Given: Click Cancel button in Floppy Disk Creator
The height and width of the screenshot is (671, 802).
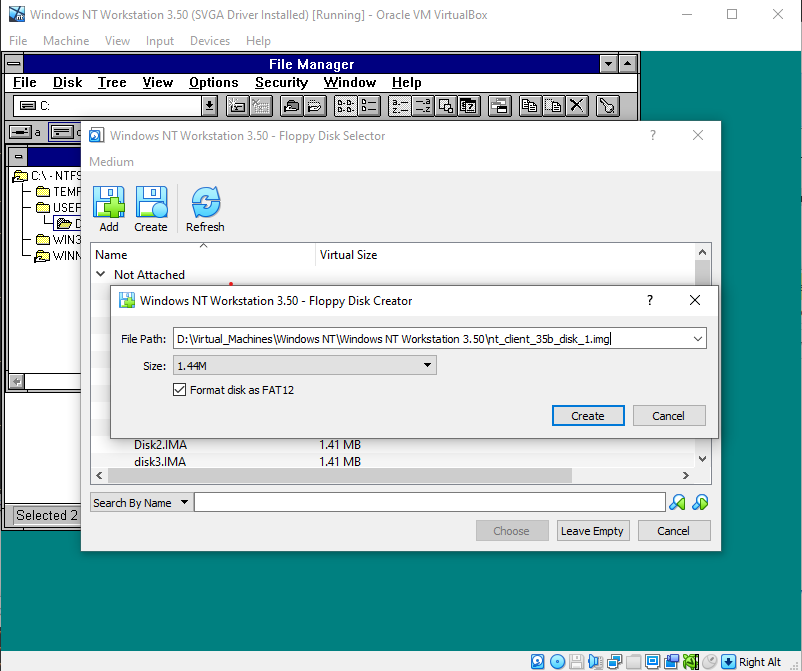Looking at the screenshot, I should pos(669,416).
